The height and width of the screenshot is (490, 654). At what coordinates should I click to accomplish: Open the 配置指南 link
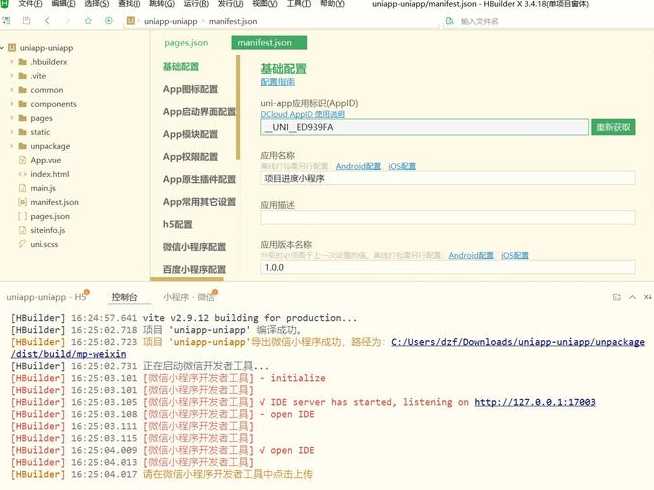click(x=277, y=82)
